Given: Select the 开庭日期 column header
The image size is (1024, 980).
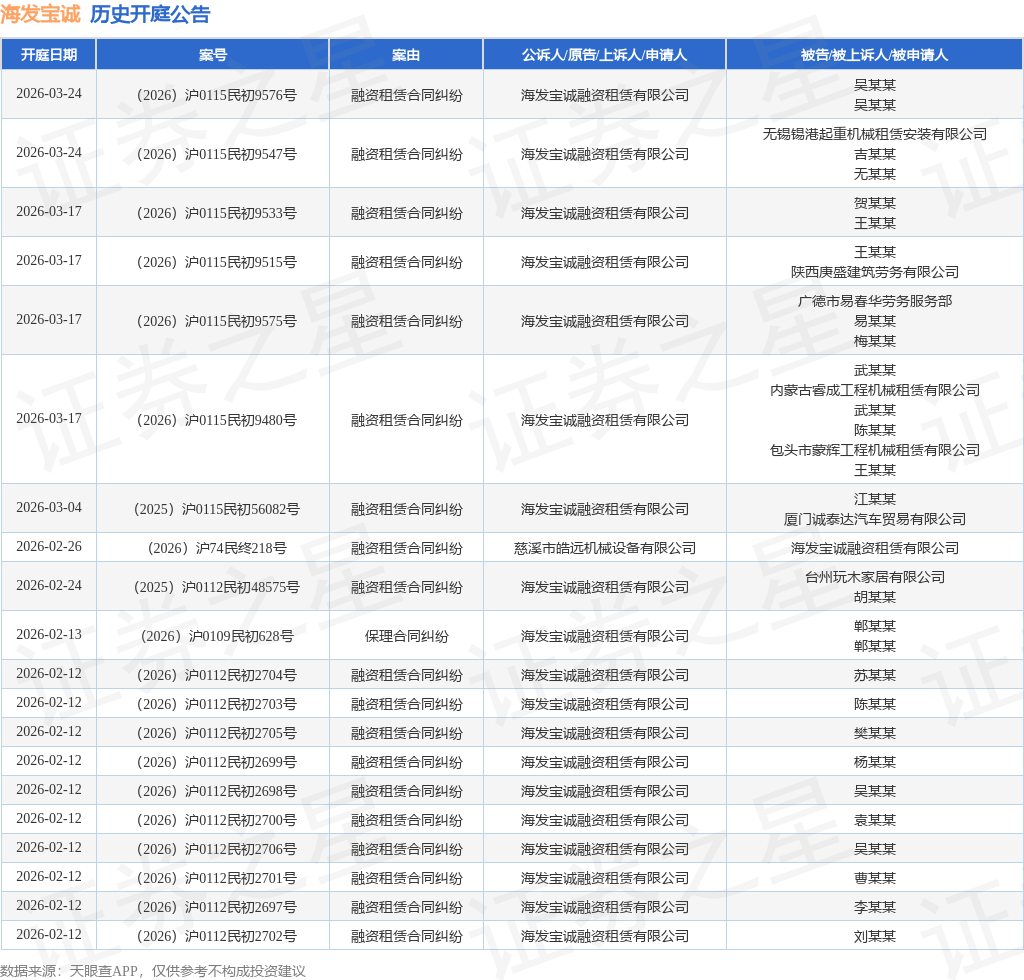Looking at the screenshot, I should [x=48, y=55].
